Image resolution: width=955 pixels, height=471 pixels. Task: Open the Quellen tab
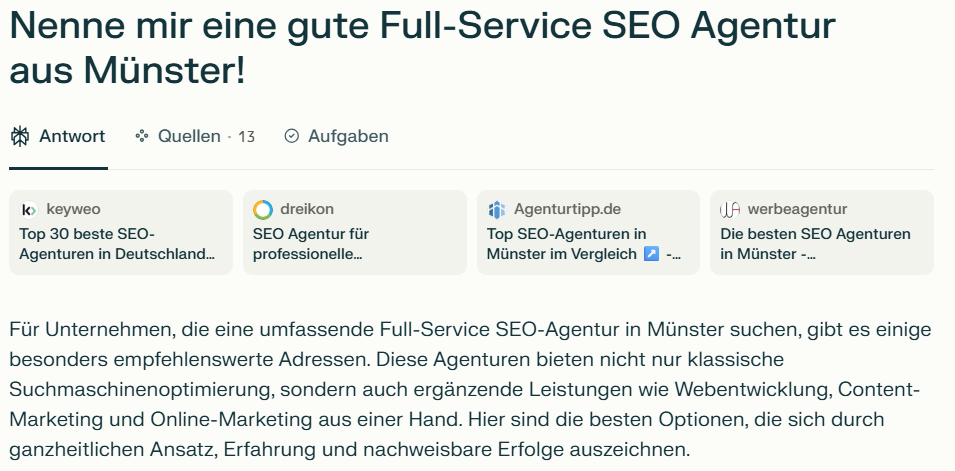[x=195, y=136]
